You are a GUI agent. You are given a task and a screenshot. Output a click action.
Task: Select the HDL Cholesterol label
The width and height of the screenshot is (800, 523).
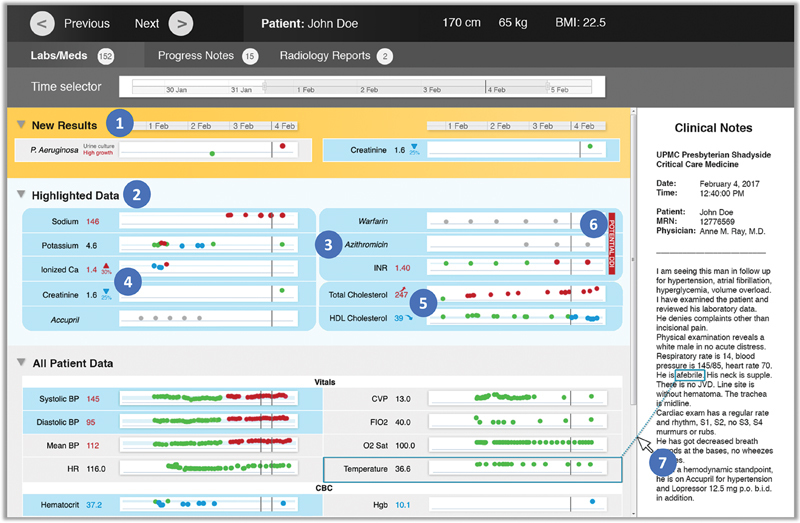(x=358, y=318)
